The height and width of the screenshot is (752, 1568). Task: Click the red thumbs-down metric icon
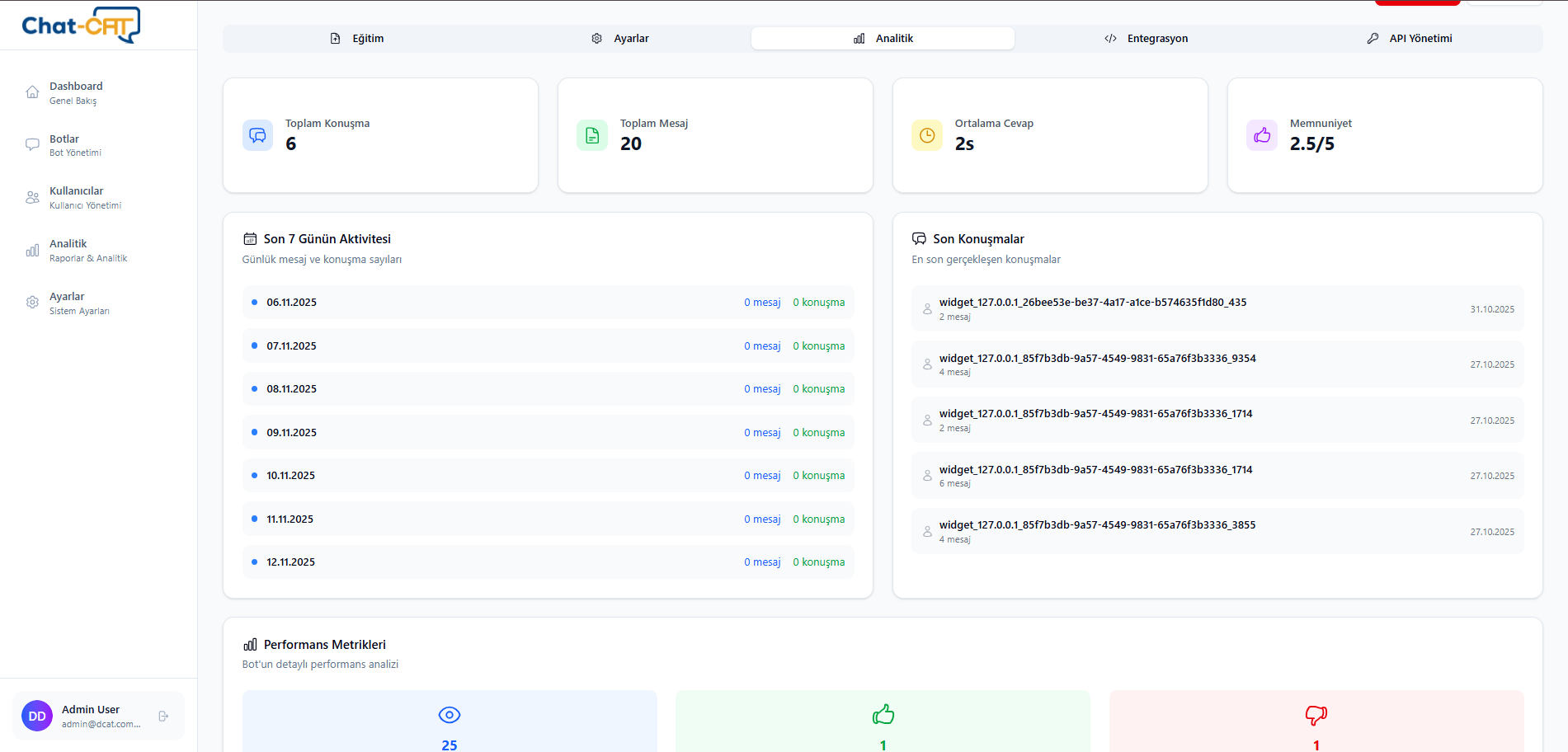click(x=1316, y=715)
